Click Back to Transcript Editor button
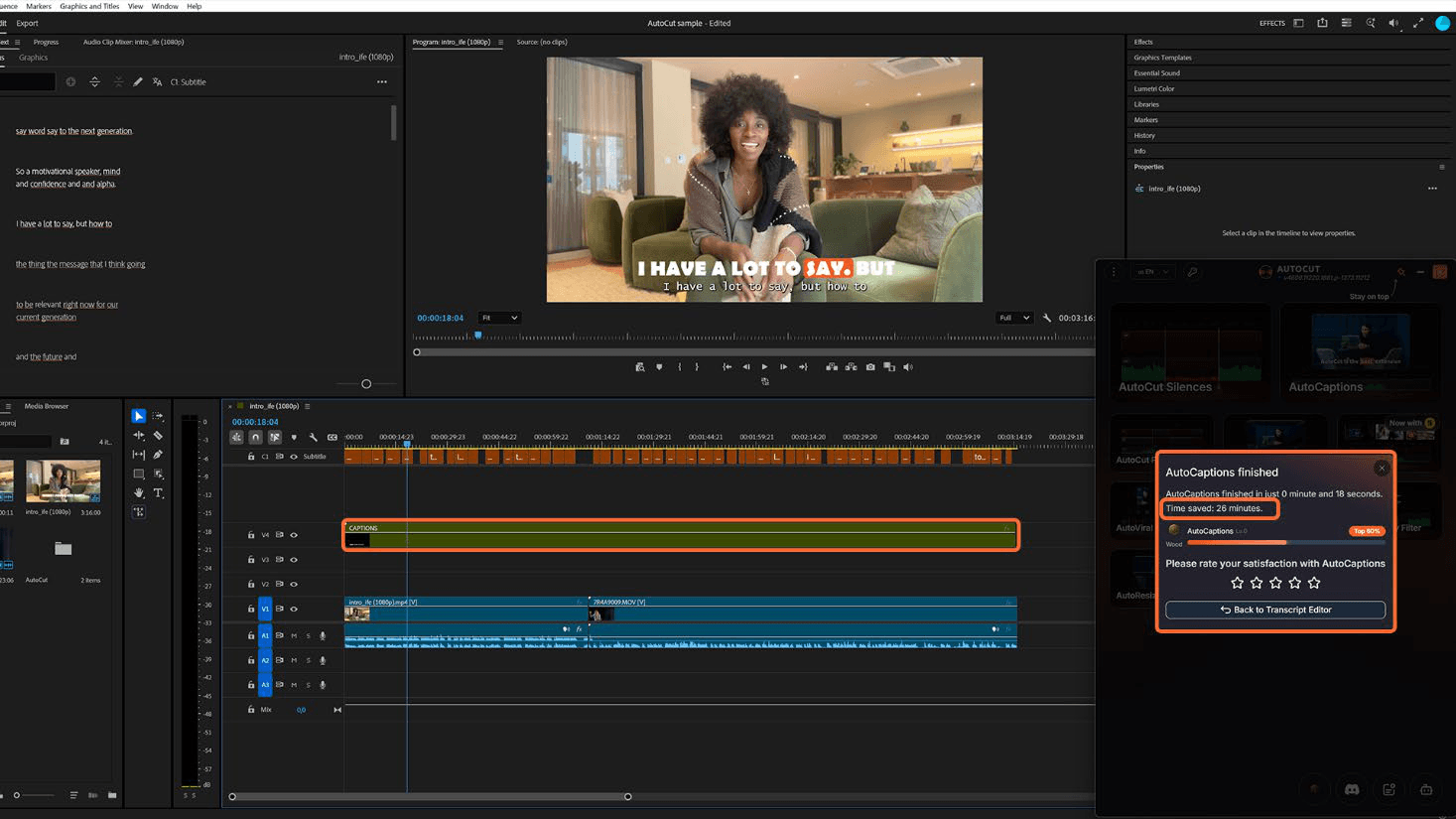Image resolution: width=1456 pixels, height=819 pixels. point(1275,610)
